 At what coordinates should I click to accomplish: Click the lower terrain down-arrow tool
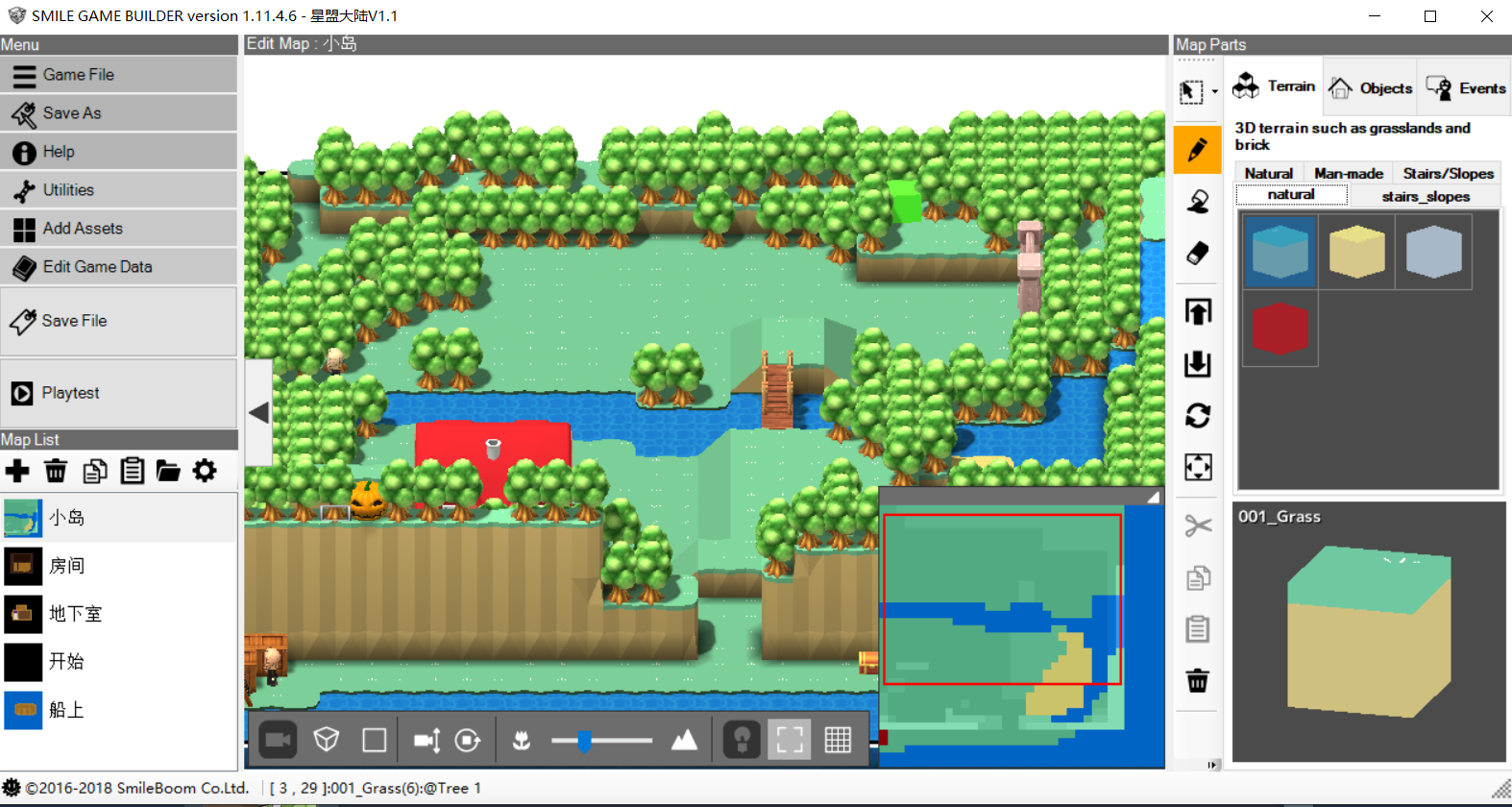[1197, 363]
